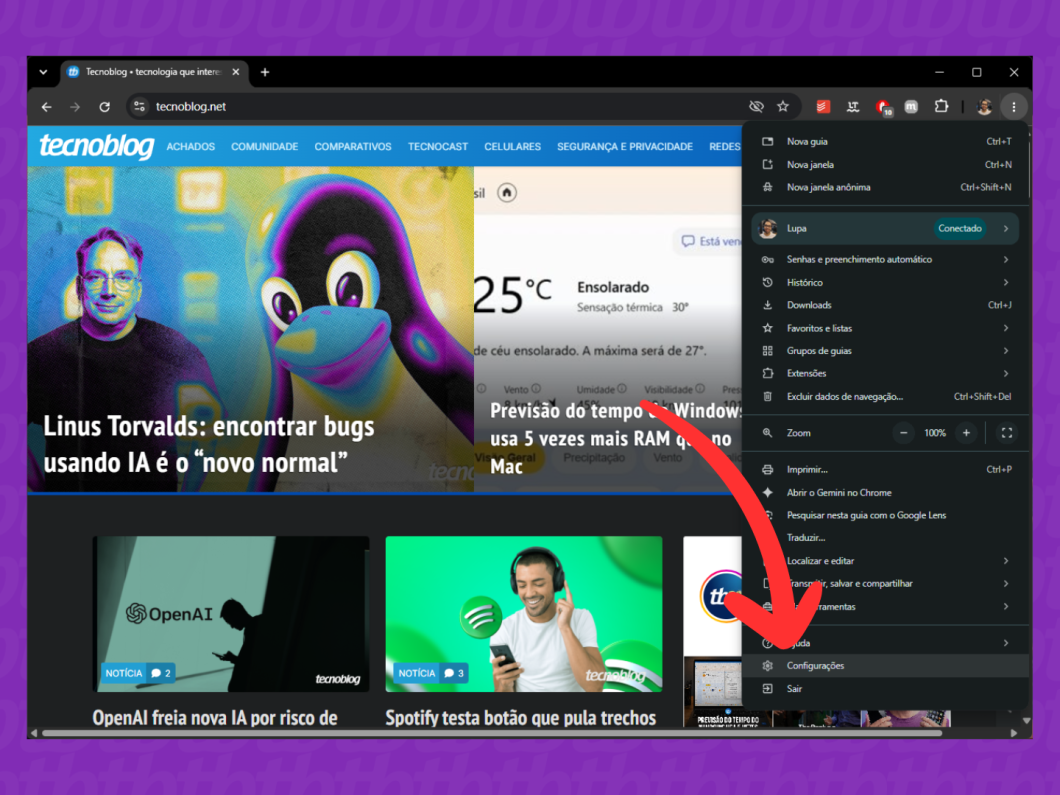1060x795 pixels.
Task: Select the Tecnoblog browser tab
Action: [155, 72]
